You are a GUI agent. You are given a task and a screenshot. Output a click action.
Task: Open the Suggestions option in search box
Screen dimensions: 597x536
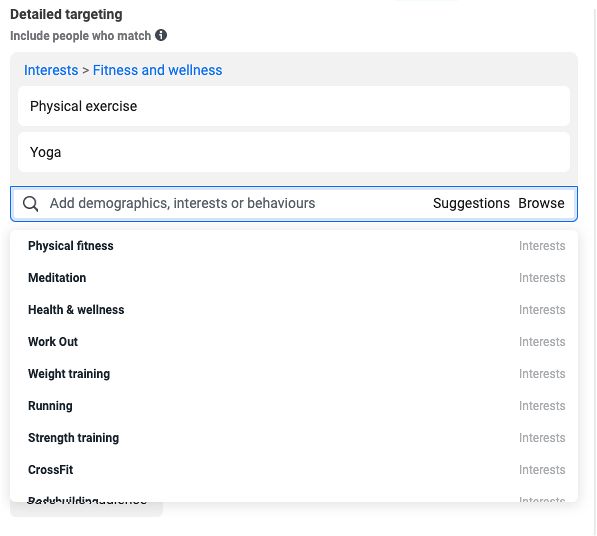(471, 203)
